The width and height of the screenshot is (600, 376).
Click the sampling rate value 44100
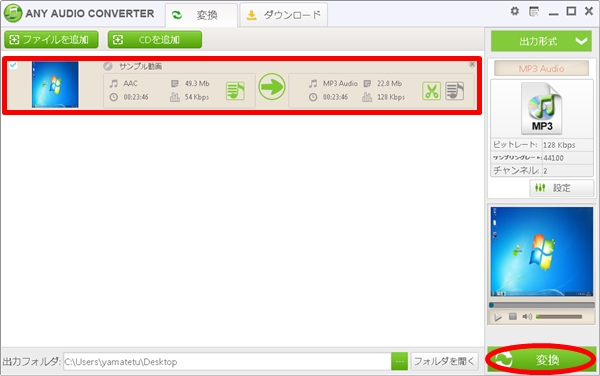click(x=553, y=158)
